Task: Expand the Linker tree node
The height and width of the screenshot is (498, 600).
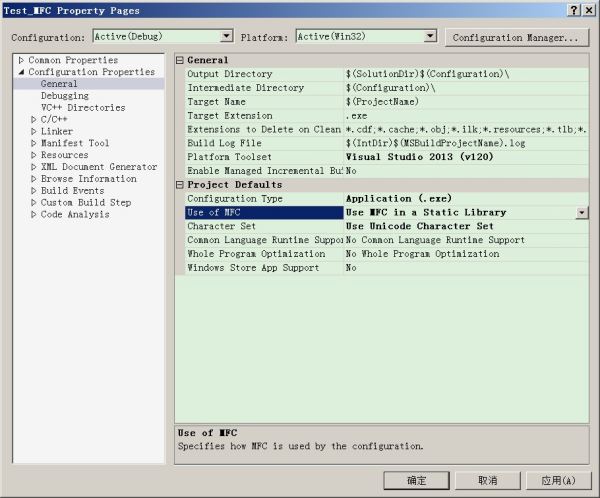Action: 34,132
